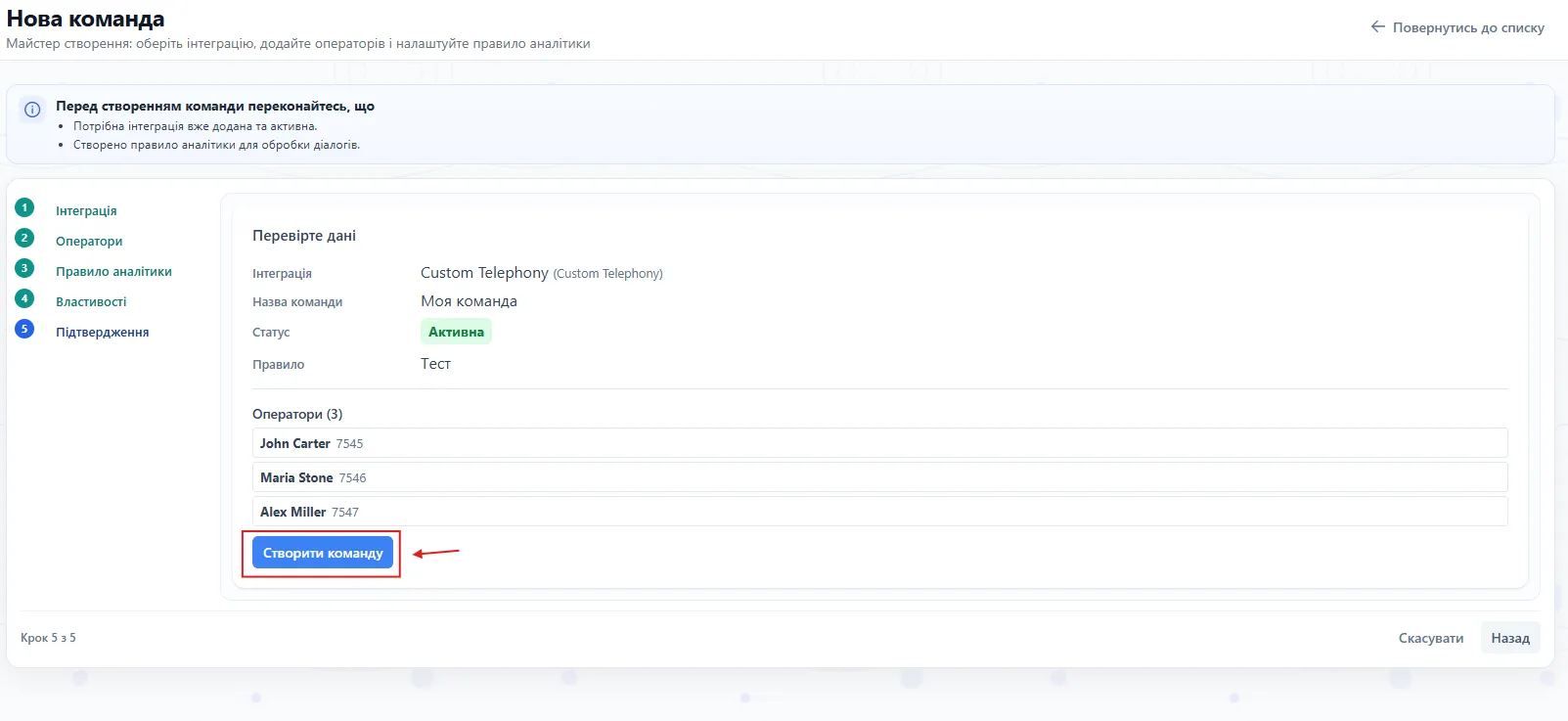
Task: Select the John Carter 7545 operator row
Action: point(879,443)
